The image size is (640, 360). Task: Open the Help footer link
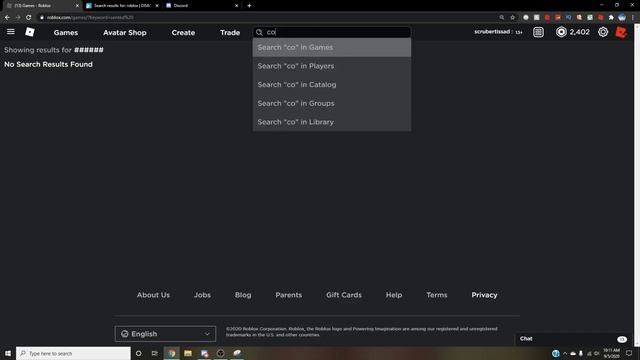(x=394, y=295)
